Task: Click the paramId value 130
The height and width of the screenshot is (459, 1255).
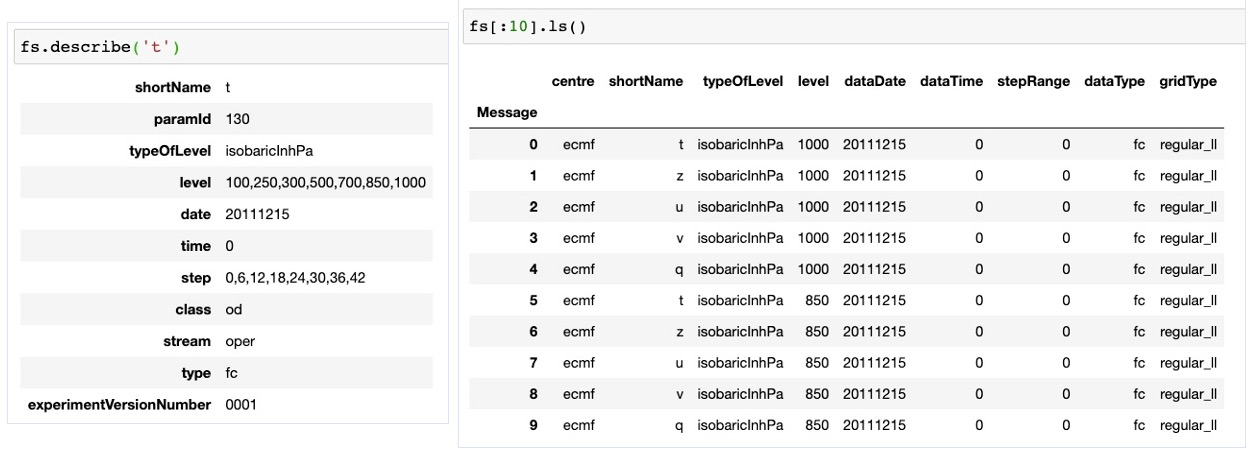Action: click(x=236, y=119)
